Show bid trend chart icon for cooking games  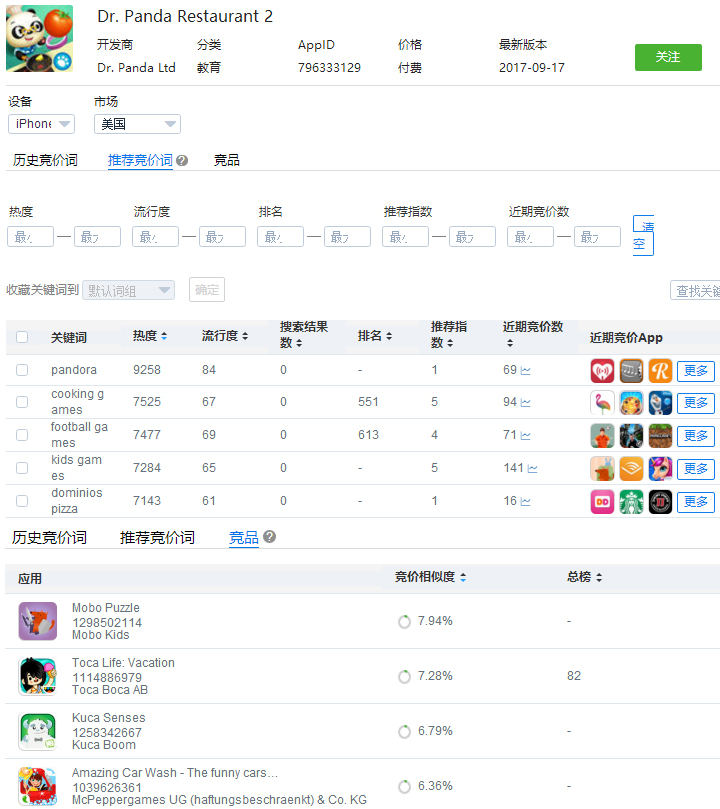pos(526,402)
